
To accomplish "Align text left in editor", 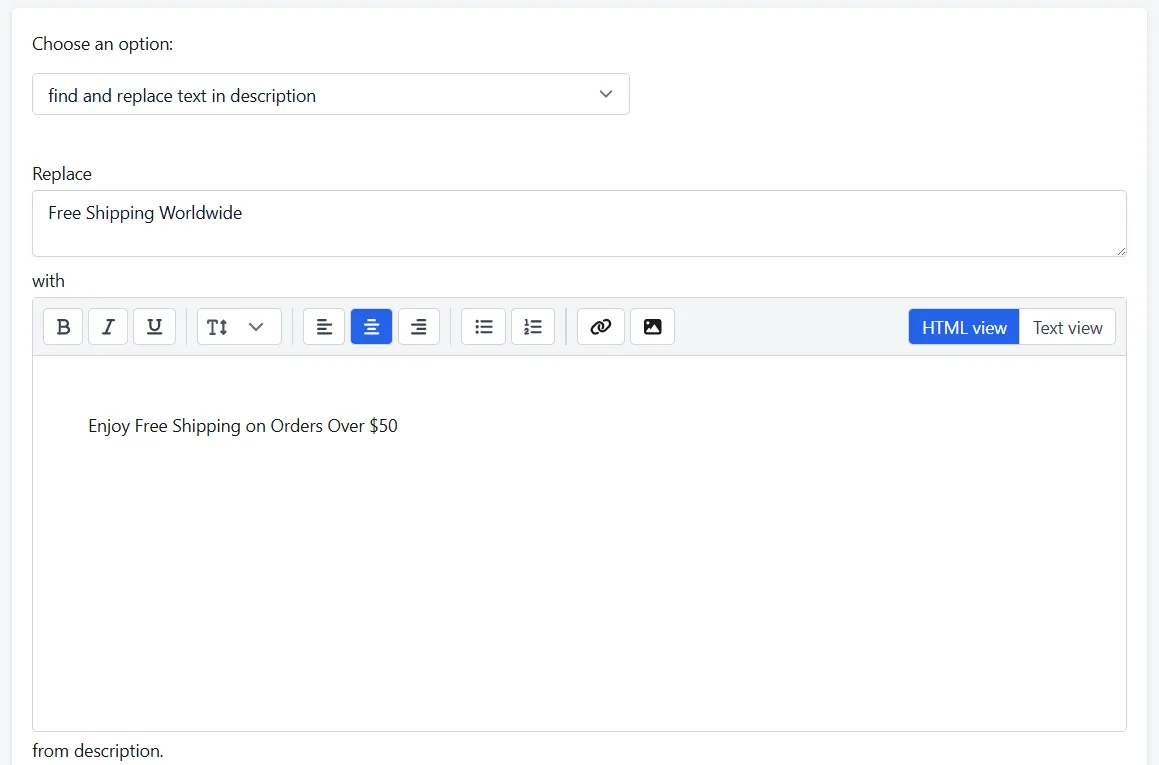I will (x=324, y=327).
